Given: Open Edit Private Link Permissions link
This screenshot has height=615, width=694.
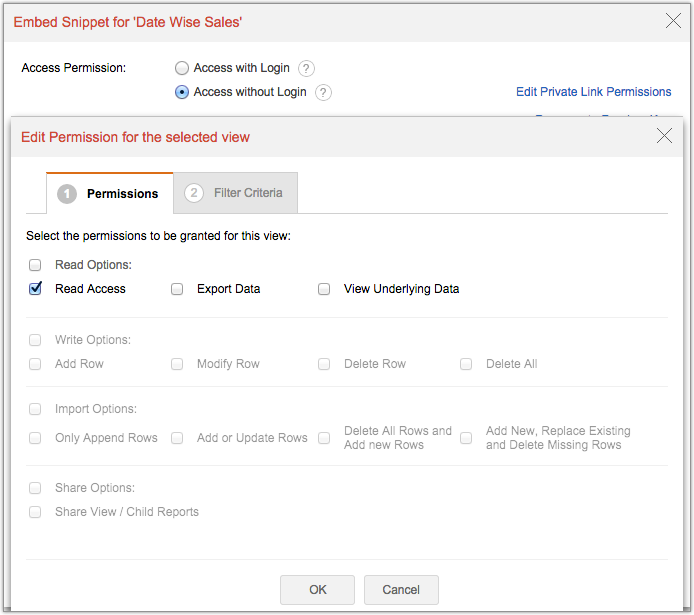Looking at the screenshot, I should pos(593,92).
